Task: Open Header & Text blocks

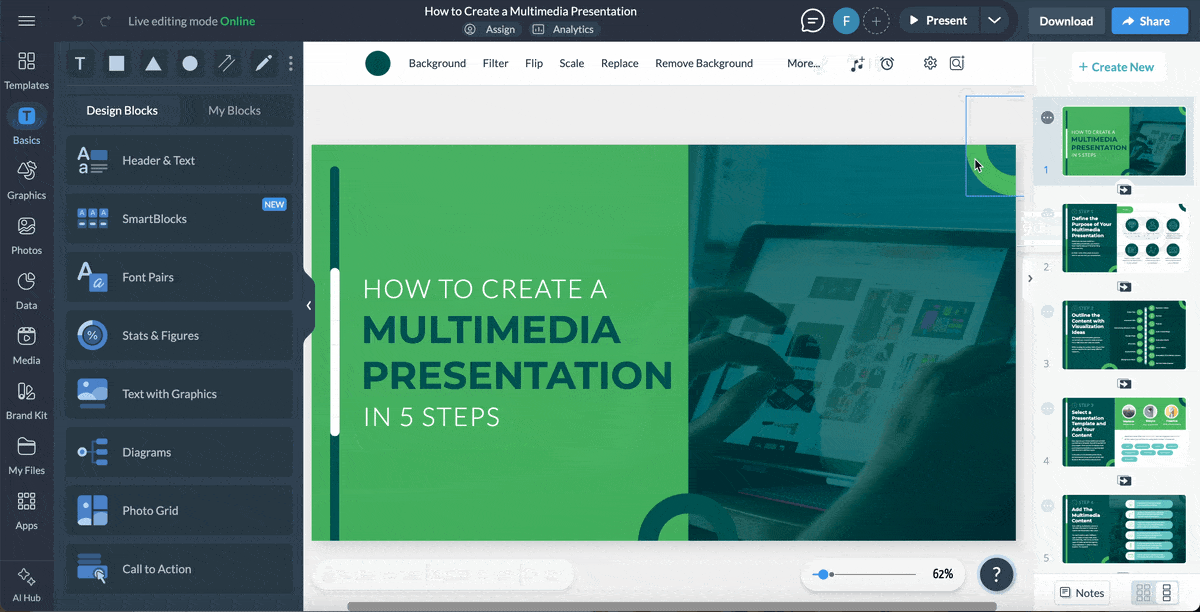Action: pos(180,160)
